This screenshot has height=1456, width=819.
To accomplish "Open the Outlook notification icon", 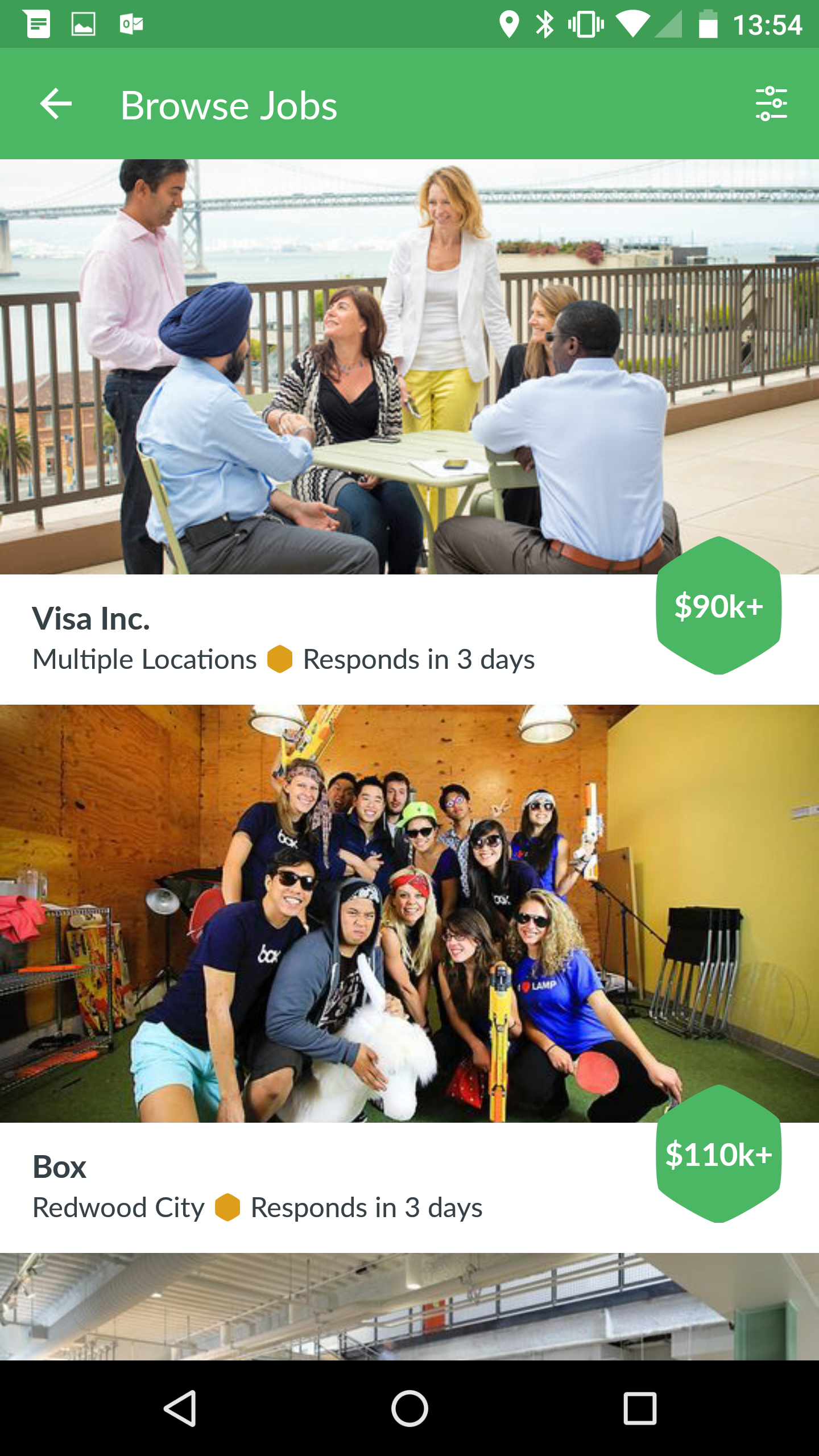I will (131, 24).
